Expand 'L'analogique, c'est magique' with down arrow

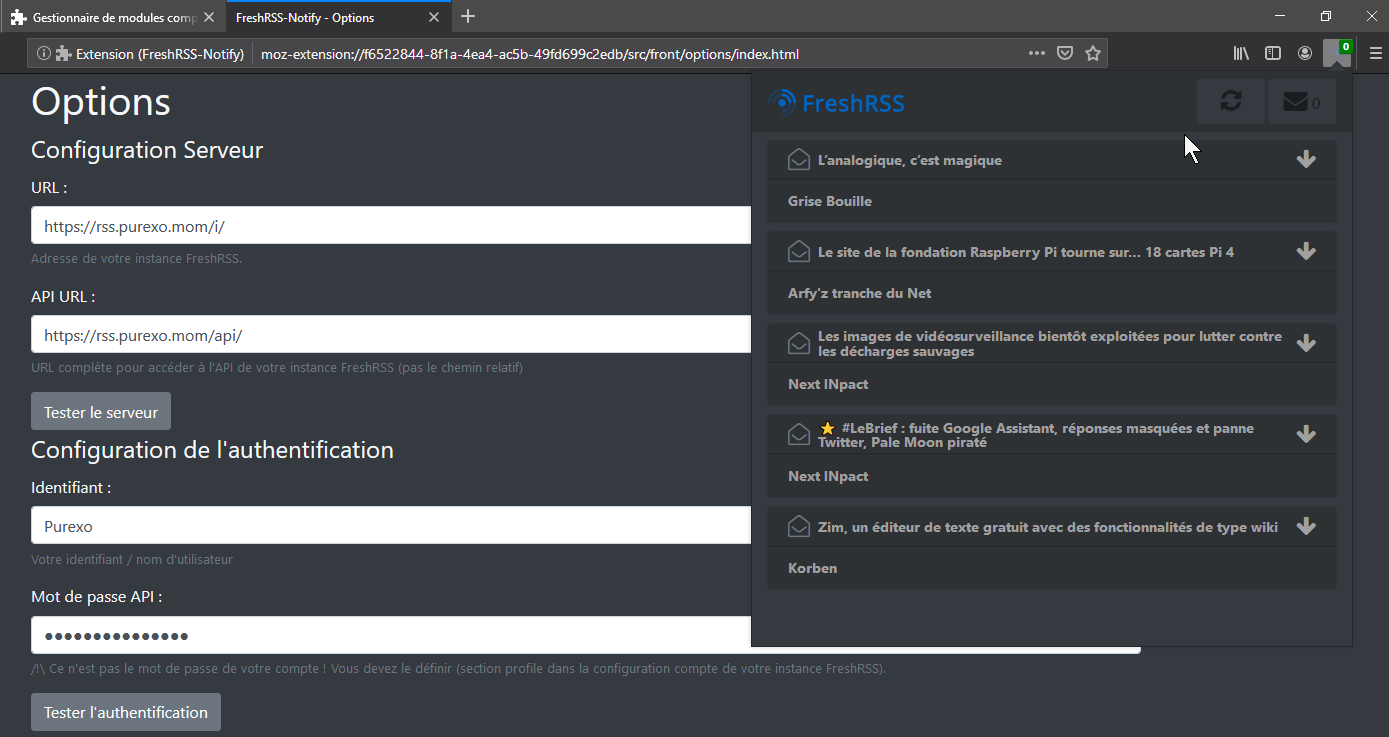click(1306, 159)
